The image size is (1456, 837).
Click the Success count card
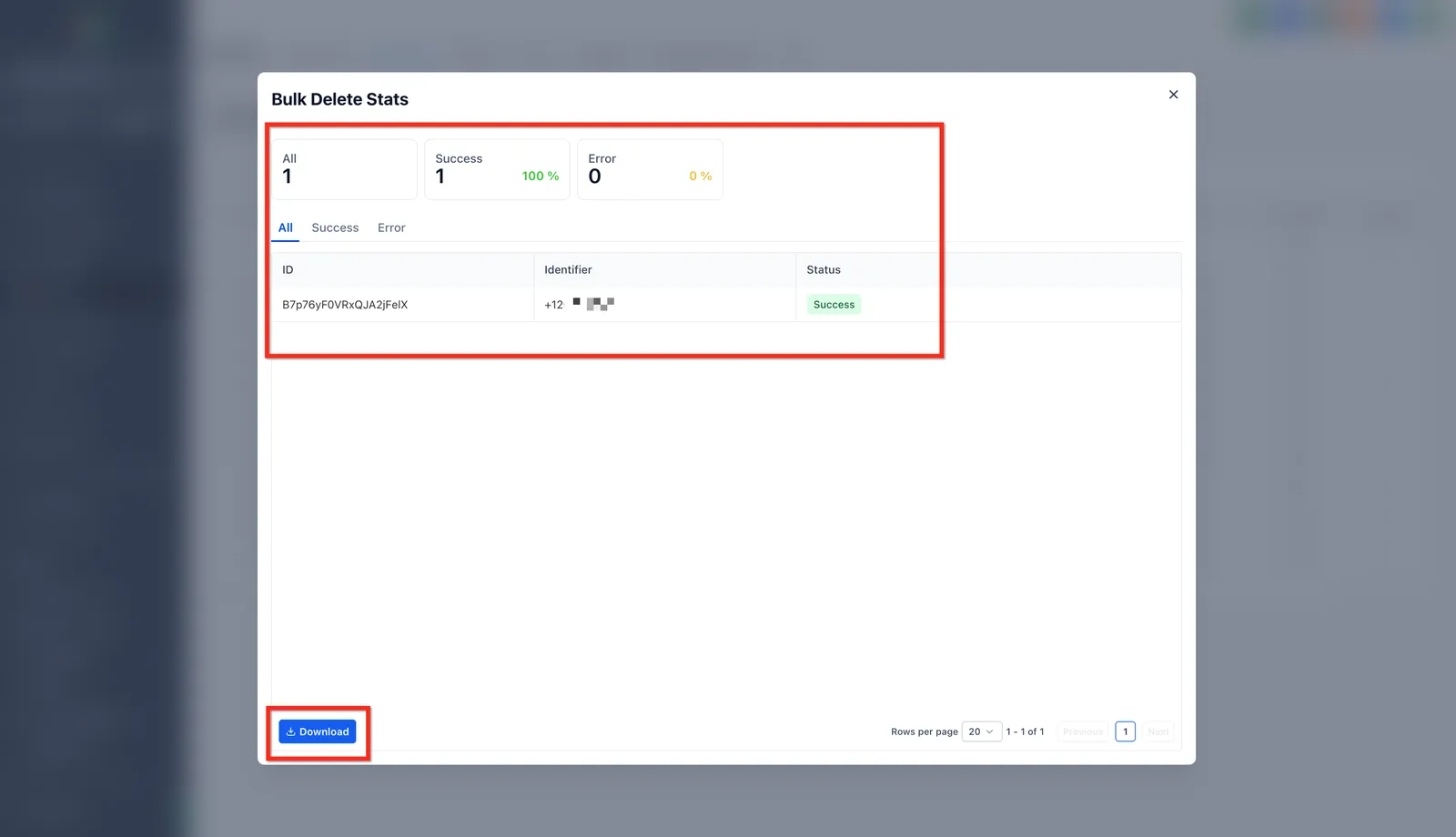[497, 169]
